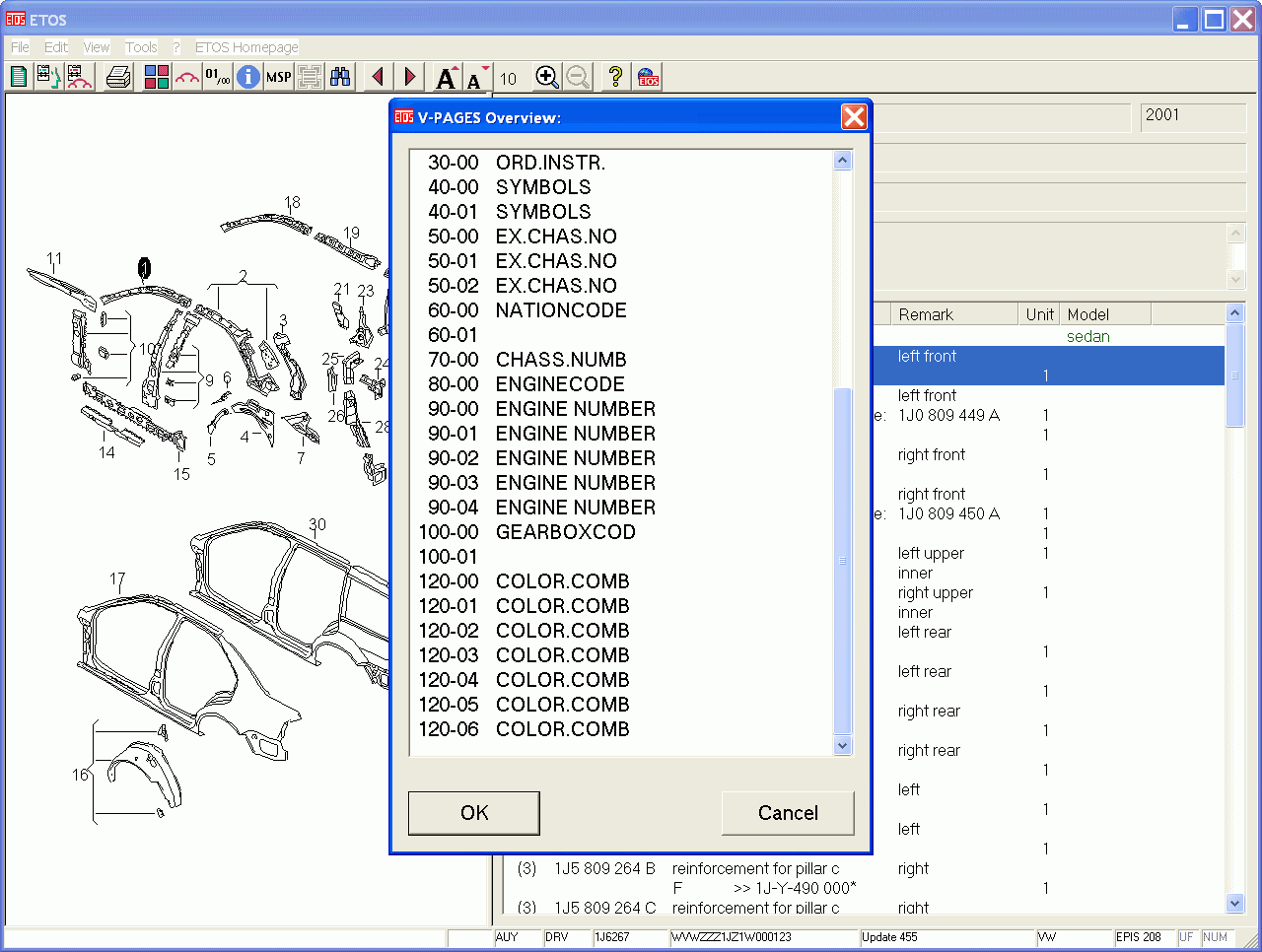Screen dimensions: 1262x952
Task: Click the parts table scroll down arrow
Action: pyautogui.click(x=1235, y=903)
